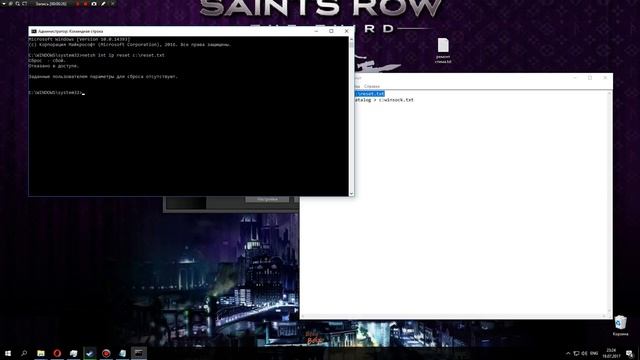Take a screenshot with recorder camera icon
Screen dimensions: 640x360
(x=94, y=4)
